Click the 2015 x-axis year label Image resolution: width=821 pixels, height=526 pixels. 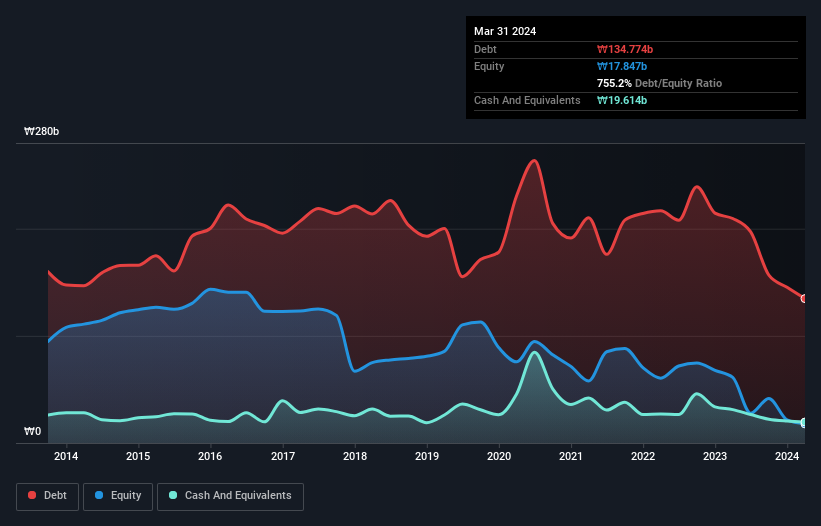pyautogui.click(x=138, y=456)
